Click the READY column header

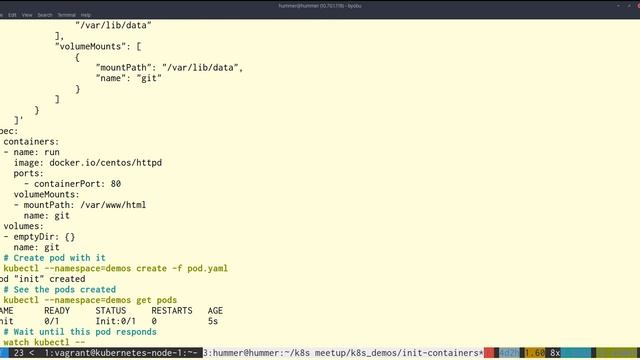[x=57, y=311]
